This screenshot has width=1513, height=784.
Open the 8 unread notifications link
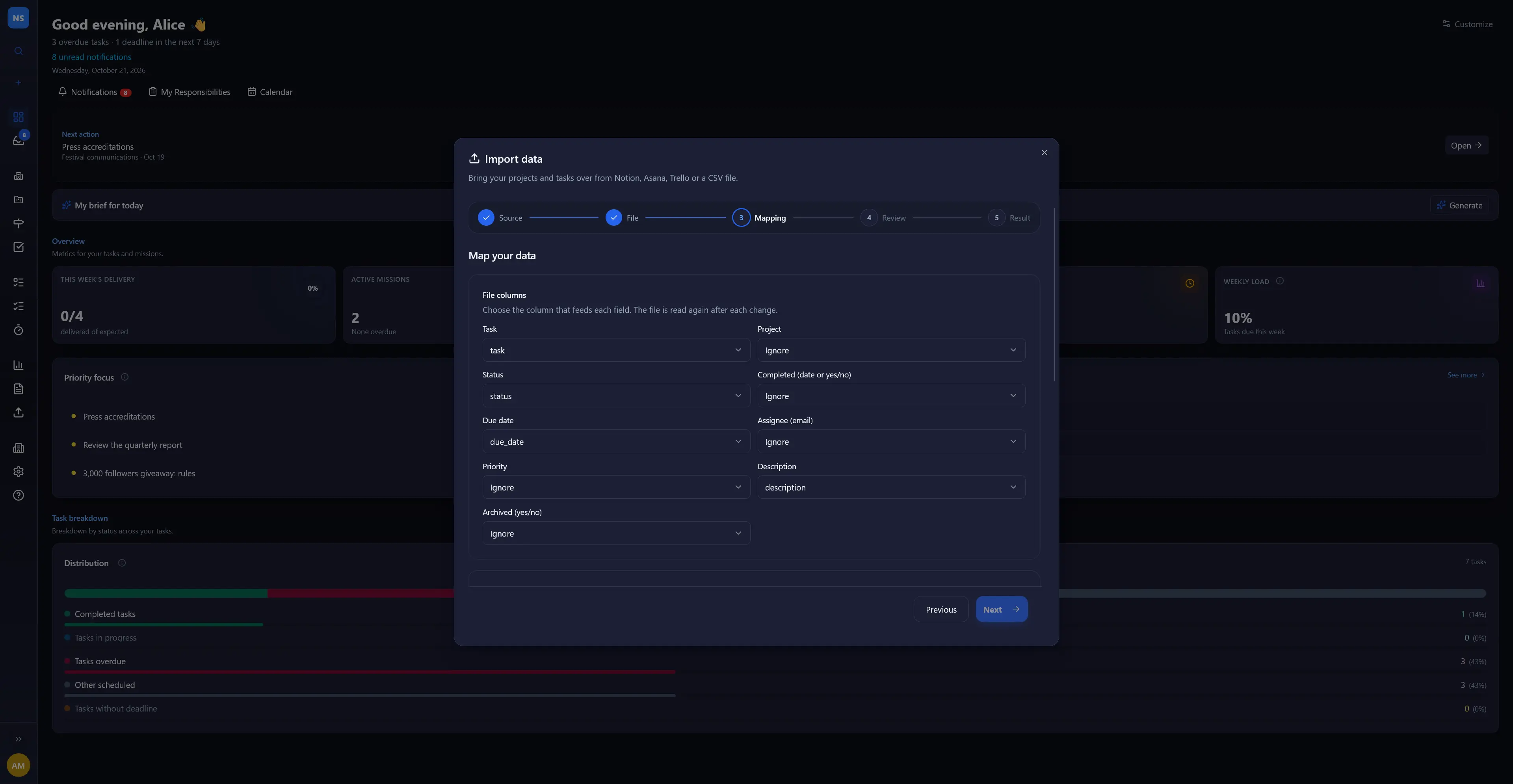tap(92, 57)
